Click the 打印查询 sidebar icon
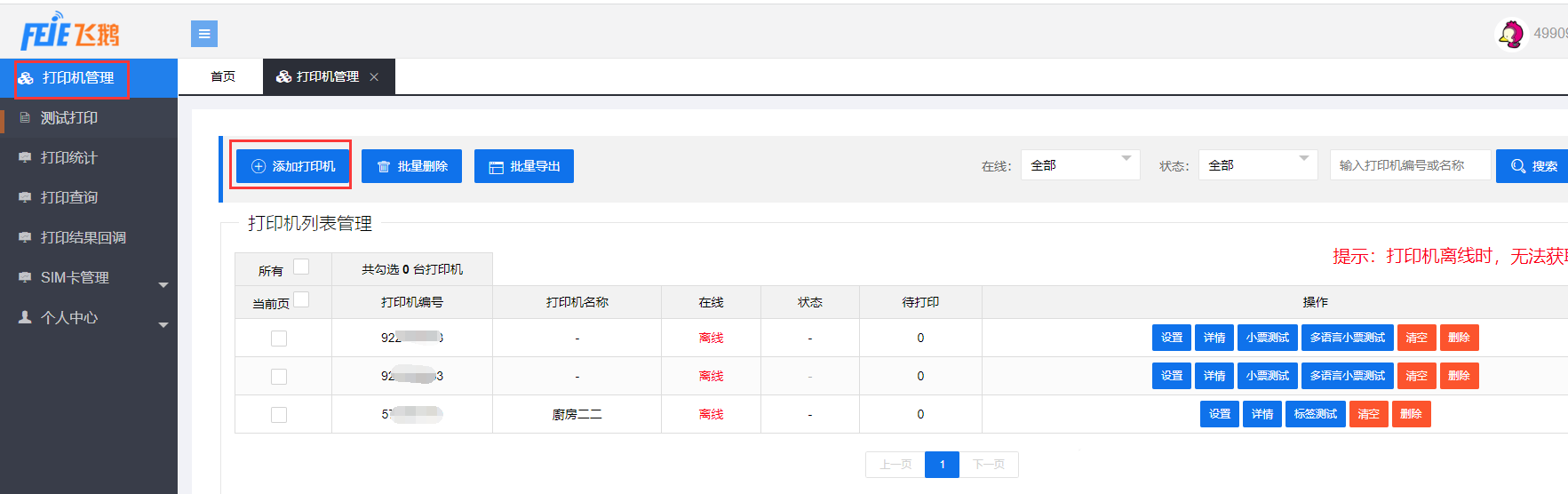Screen dimensions: 1568x494 (x=25, y=197)
